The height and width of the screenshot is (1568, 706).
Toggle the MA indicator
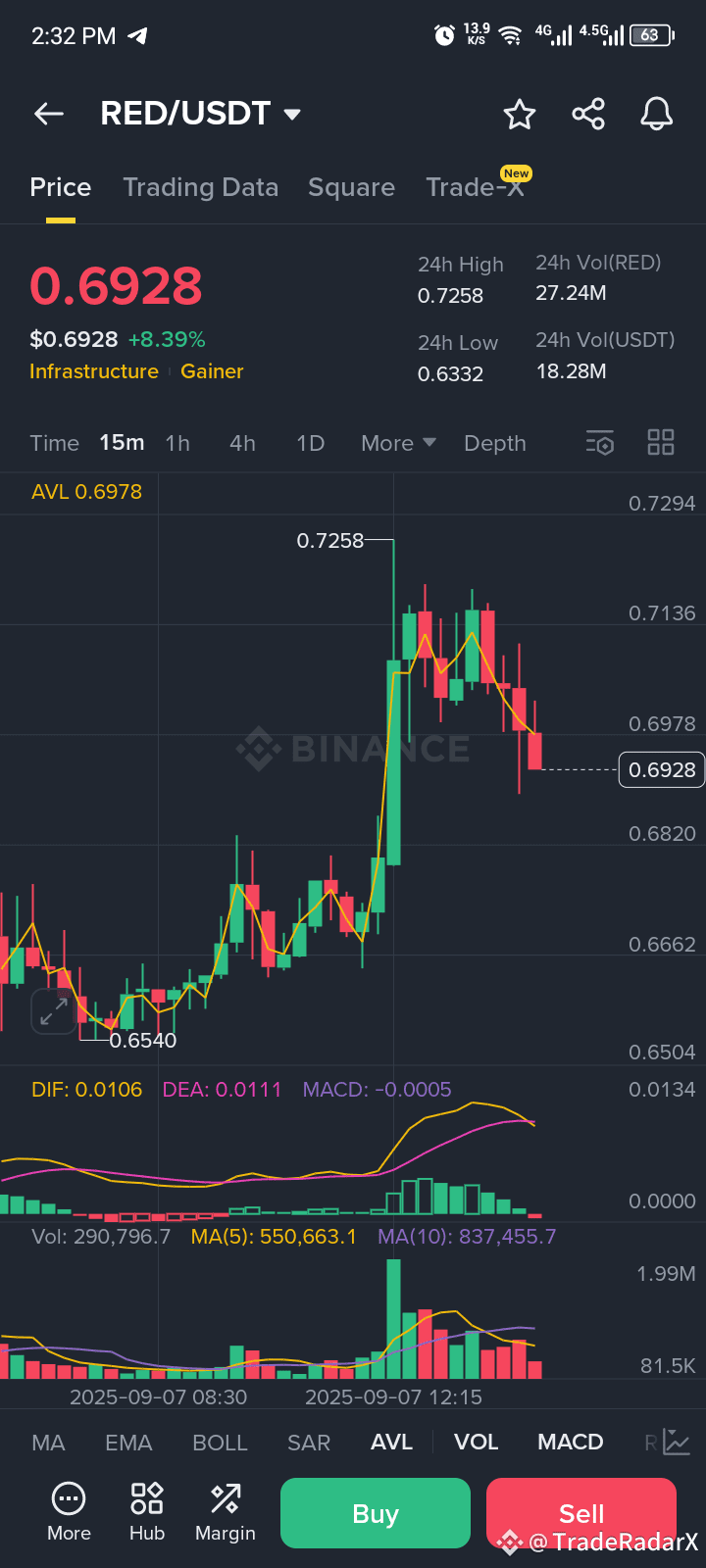pos(48,1442)
